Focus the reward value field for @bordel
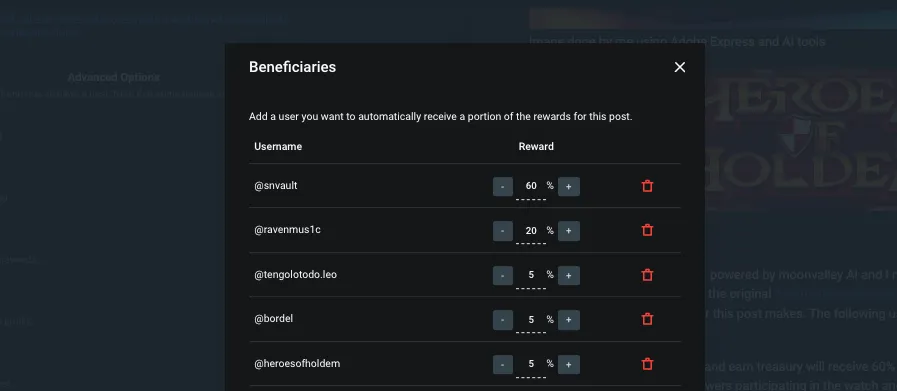The width and height of the screenshot is (897, 391). 531,320
